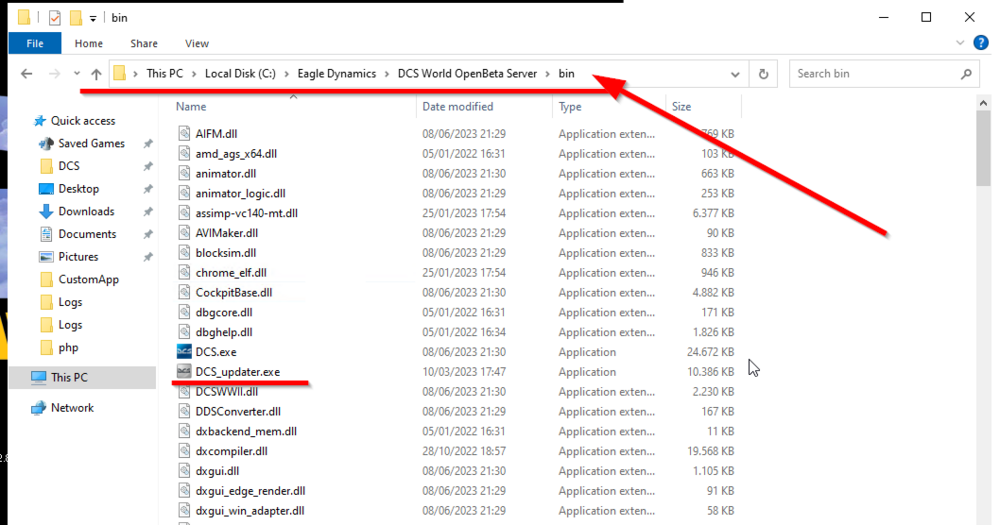Open the recent locations dropdown arrow
This screenshot has width=1000, height=525.
tap(77, 73)
